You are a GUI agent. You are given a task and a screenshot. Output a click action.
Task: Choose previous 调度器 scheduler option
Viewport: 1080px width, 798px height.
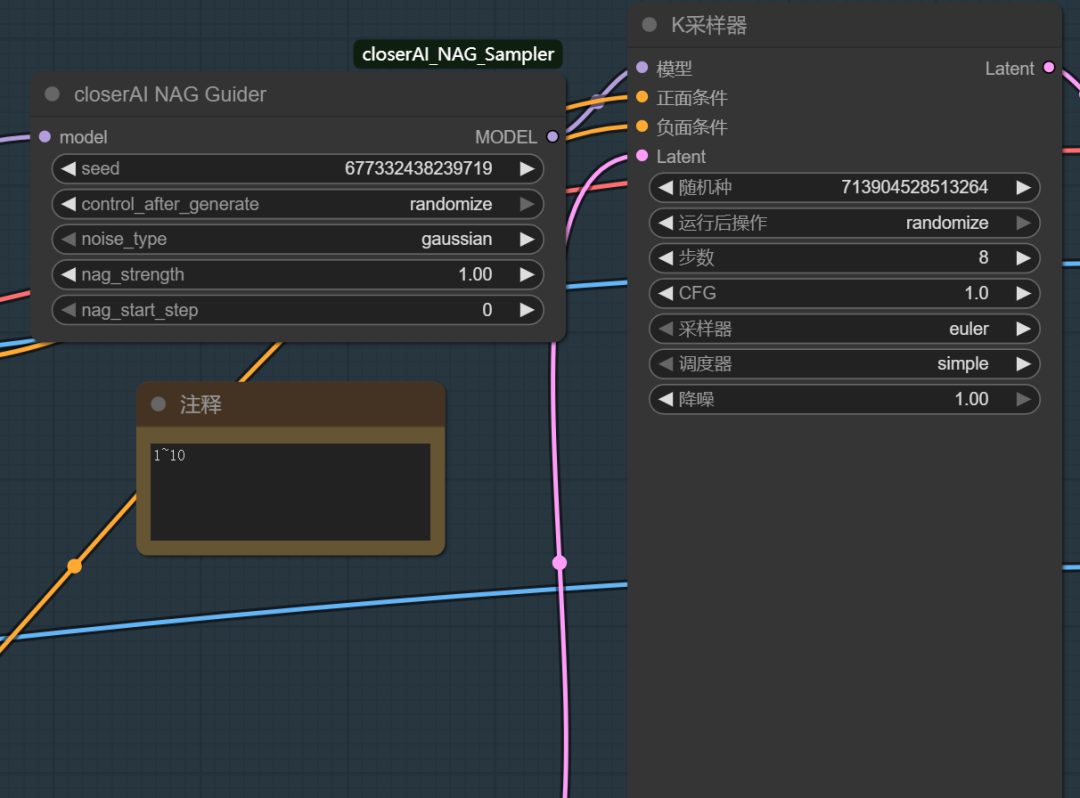665,364
